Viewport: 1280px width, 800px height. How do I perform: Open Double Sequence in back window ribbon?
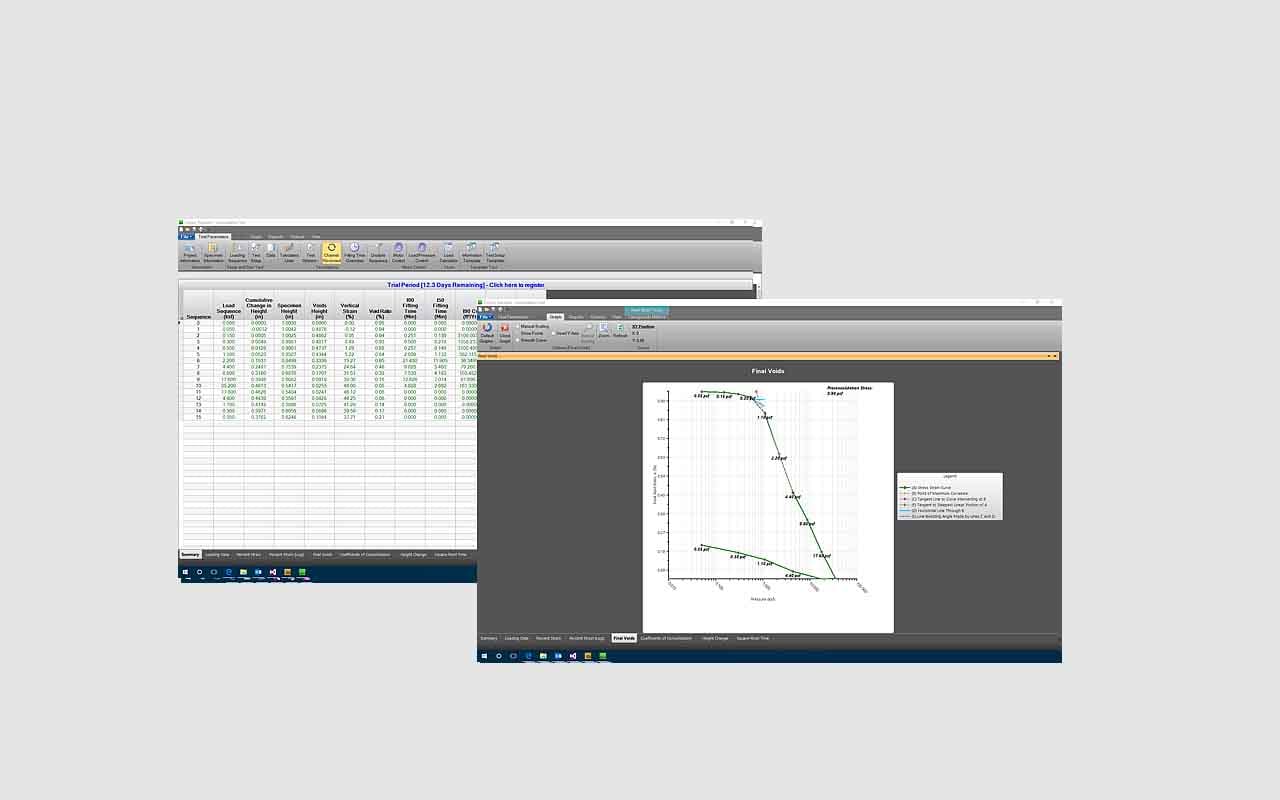[x=378, y=251]
